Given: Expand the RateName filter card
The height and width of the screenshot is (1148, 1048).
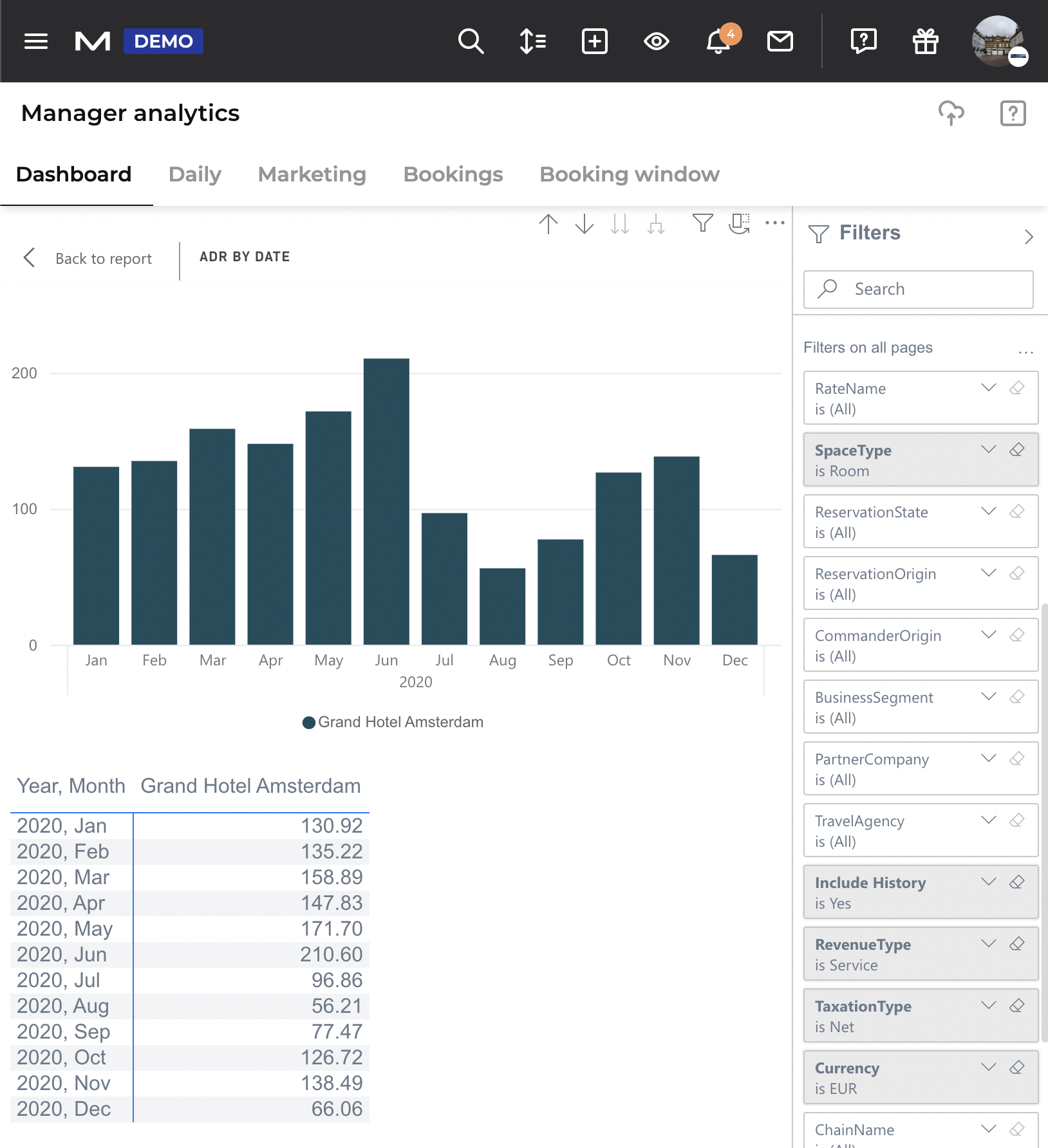Looking at the screenshot, I should (989, 387).
